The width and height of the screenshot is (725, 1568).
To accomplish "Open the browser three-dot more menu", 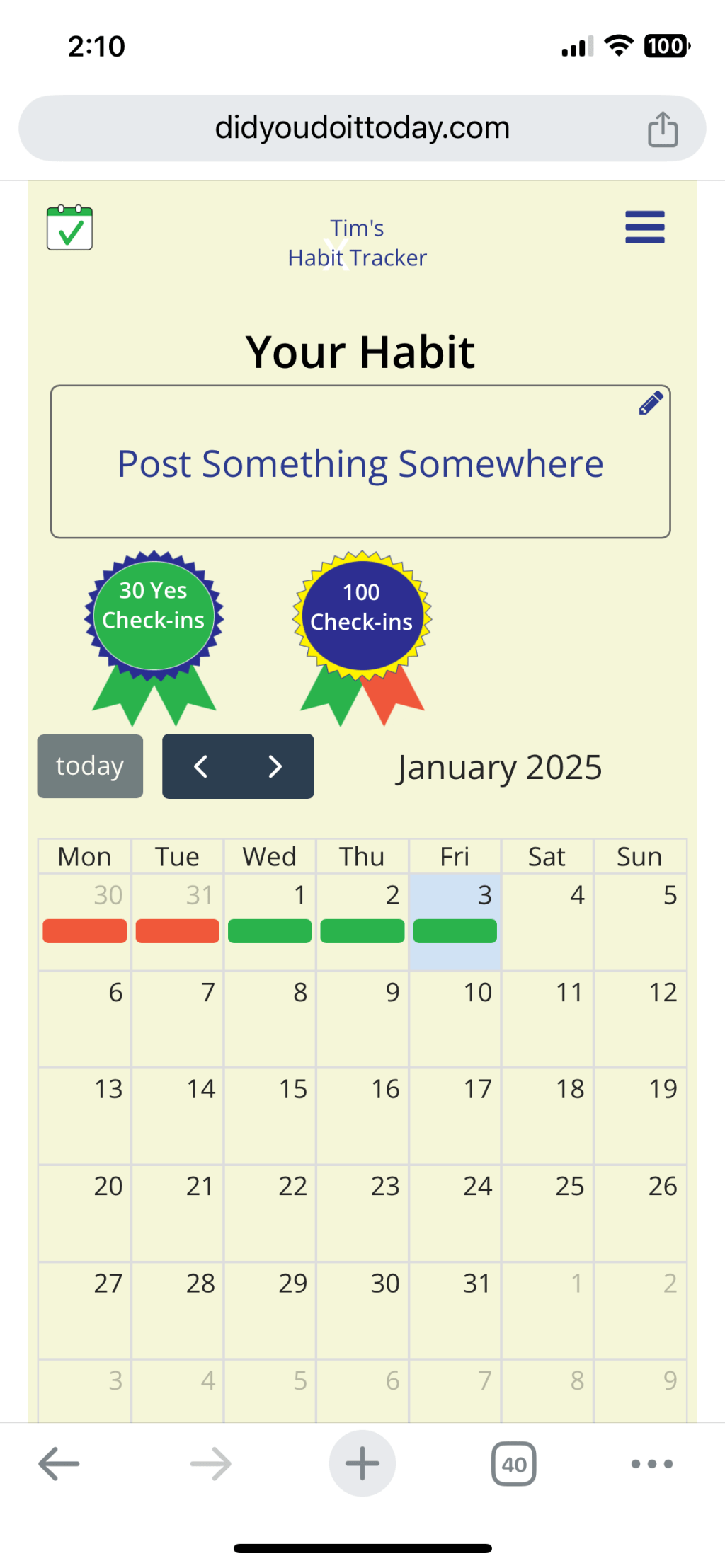I will coord(651,1464).
